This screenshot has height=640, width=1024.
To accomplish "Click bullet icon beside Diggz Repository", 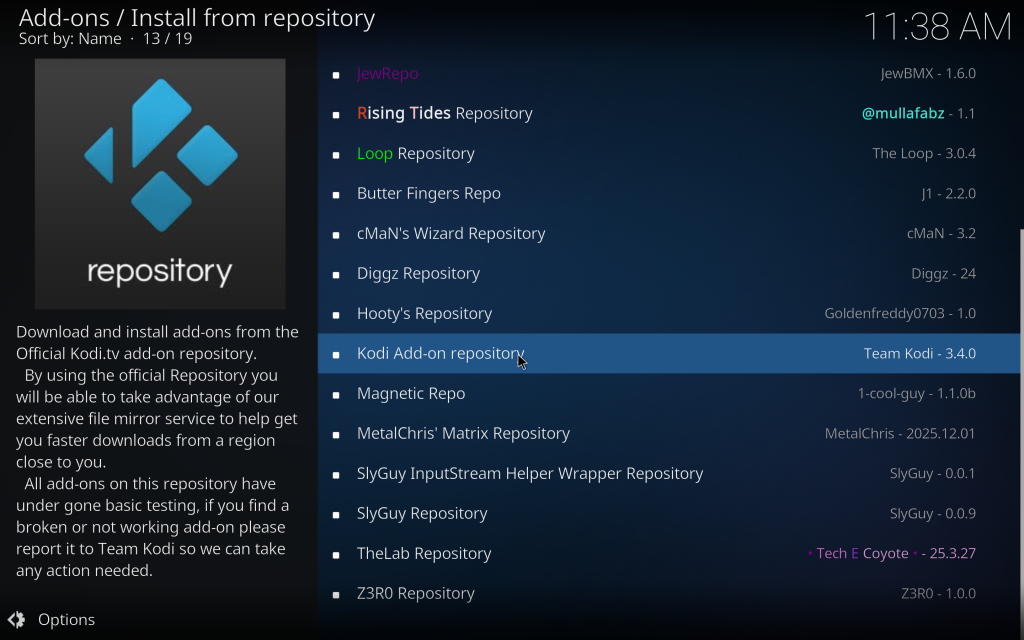I will [x=336, y=274].
